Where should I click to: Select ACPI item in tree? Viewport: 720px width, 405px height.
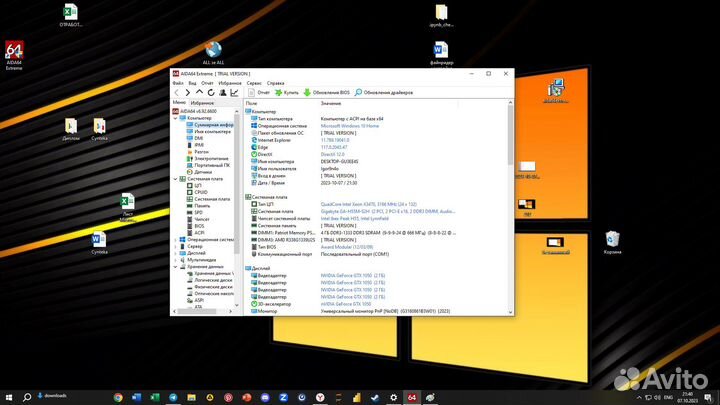coord(195,233)
